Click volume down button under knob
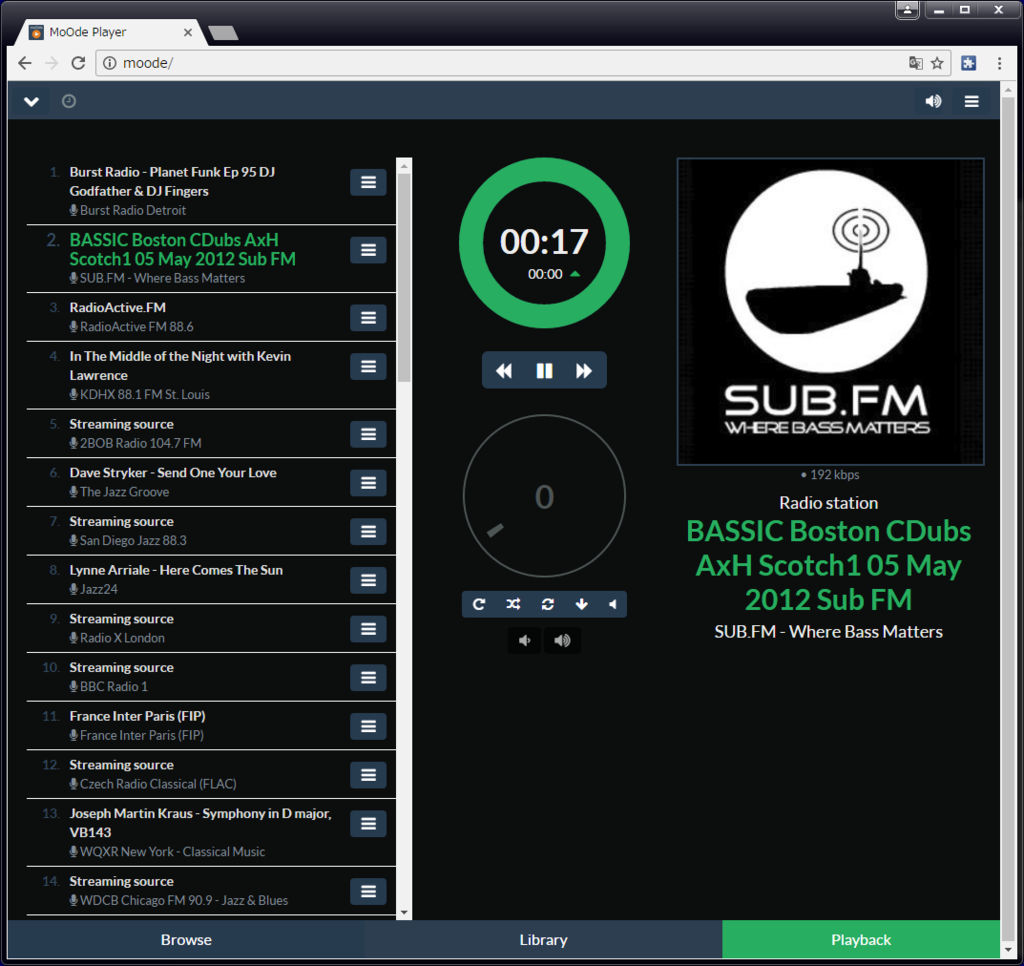 coord(524,641)
